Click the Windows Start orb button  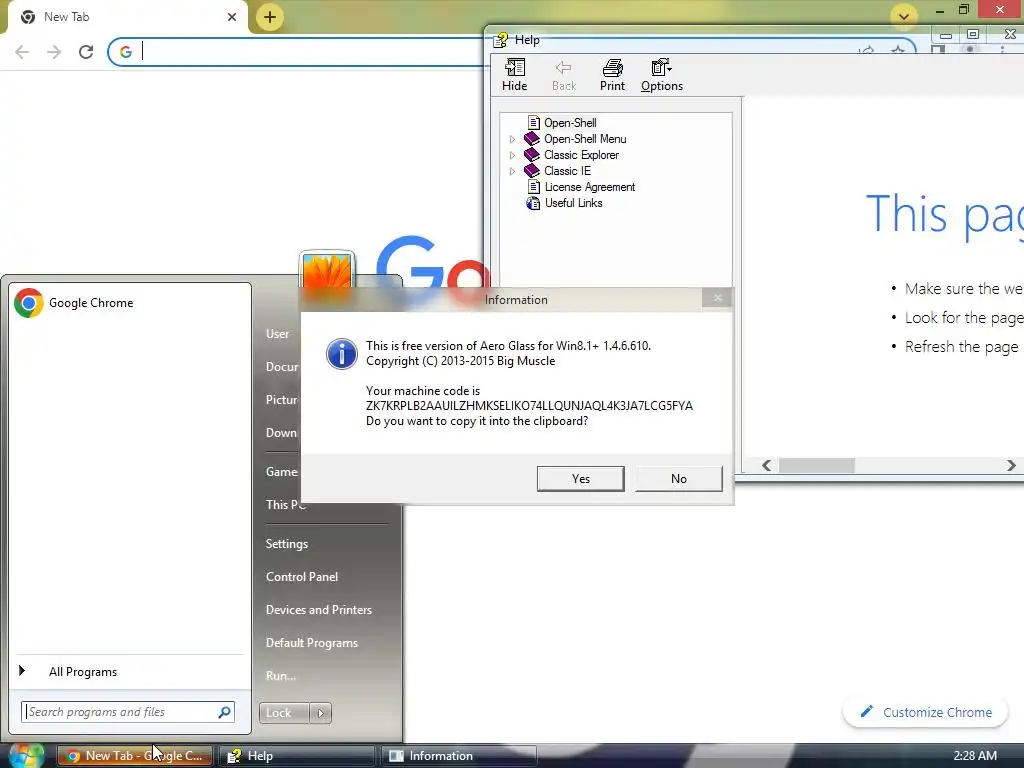tap(27, 755)
